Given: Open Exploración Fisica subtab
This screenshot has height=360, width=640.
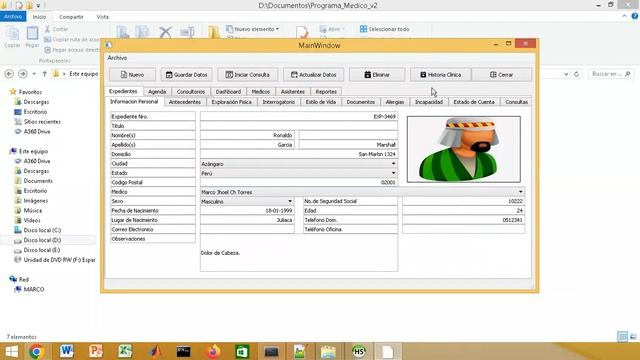Looking at the screenshot, I should tap(231, 102).
